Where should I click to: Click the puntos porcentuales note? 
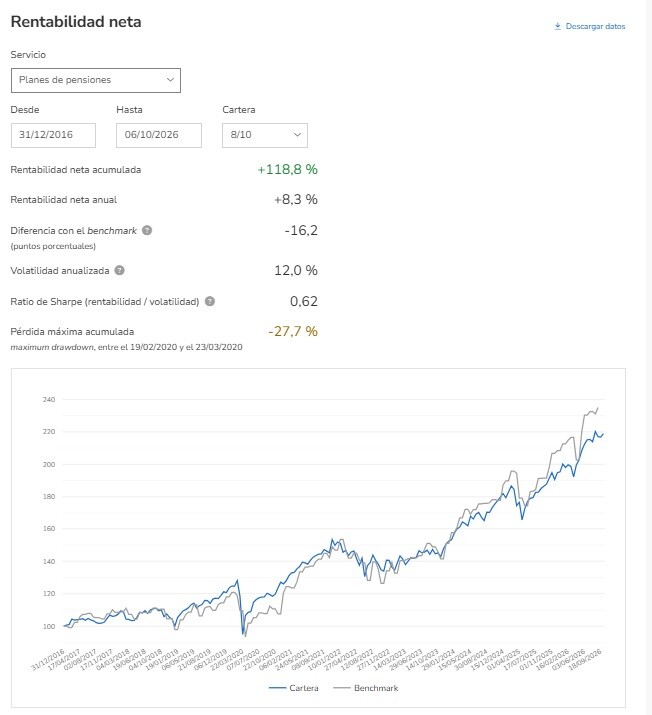[x=53, y=246]
